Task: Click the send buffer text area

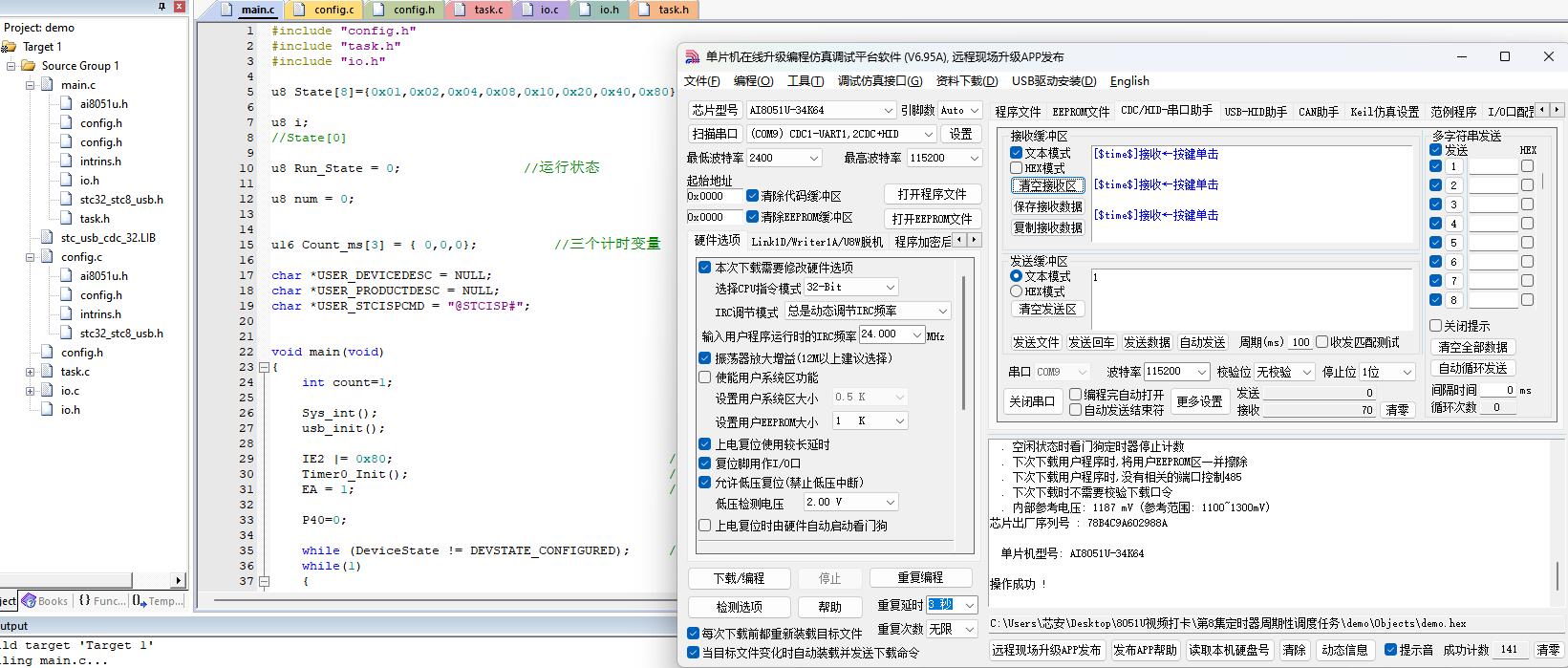Action: [x=1252, y=298]
